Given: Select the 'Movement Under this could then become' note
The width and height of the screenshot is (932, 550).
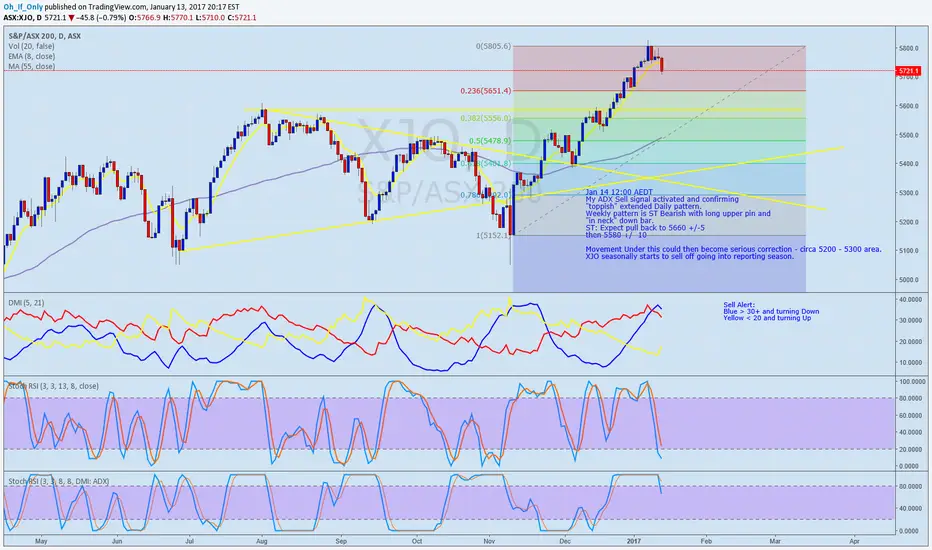Looking at the screenshot, I should click(x=733, y=250).
